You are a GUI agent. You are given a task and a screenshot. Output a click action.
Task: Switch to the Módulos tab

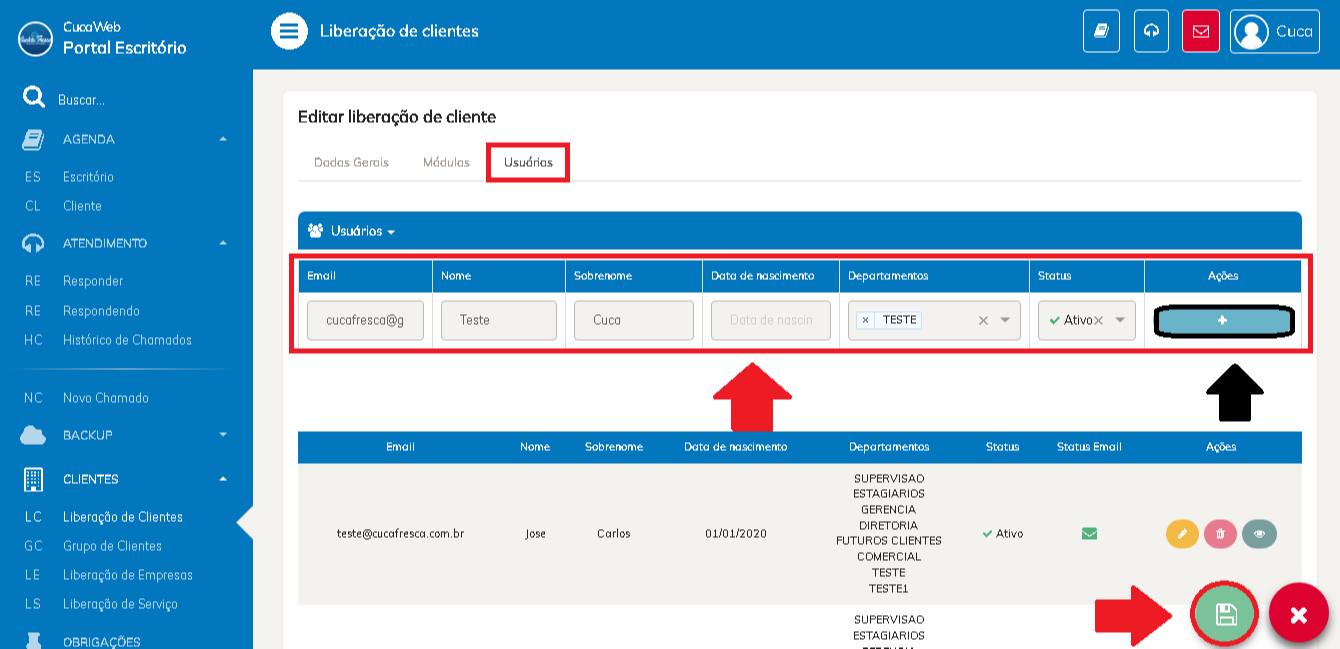[x=446, y=162]
